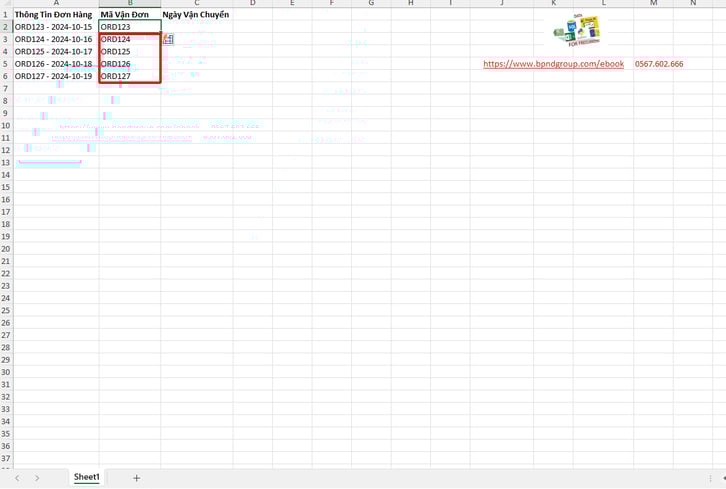
Task: Select cell B2 containing ORD123
Action: click(x=130, y=27)
